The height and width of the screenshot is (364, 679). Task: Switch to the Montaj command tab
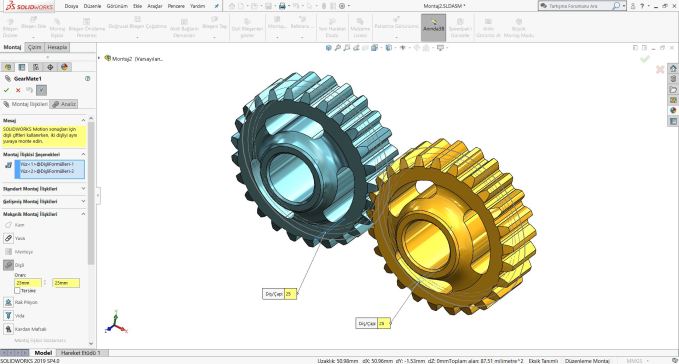(x=12, y=47)
